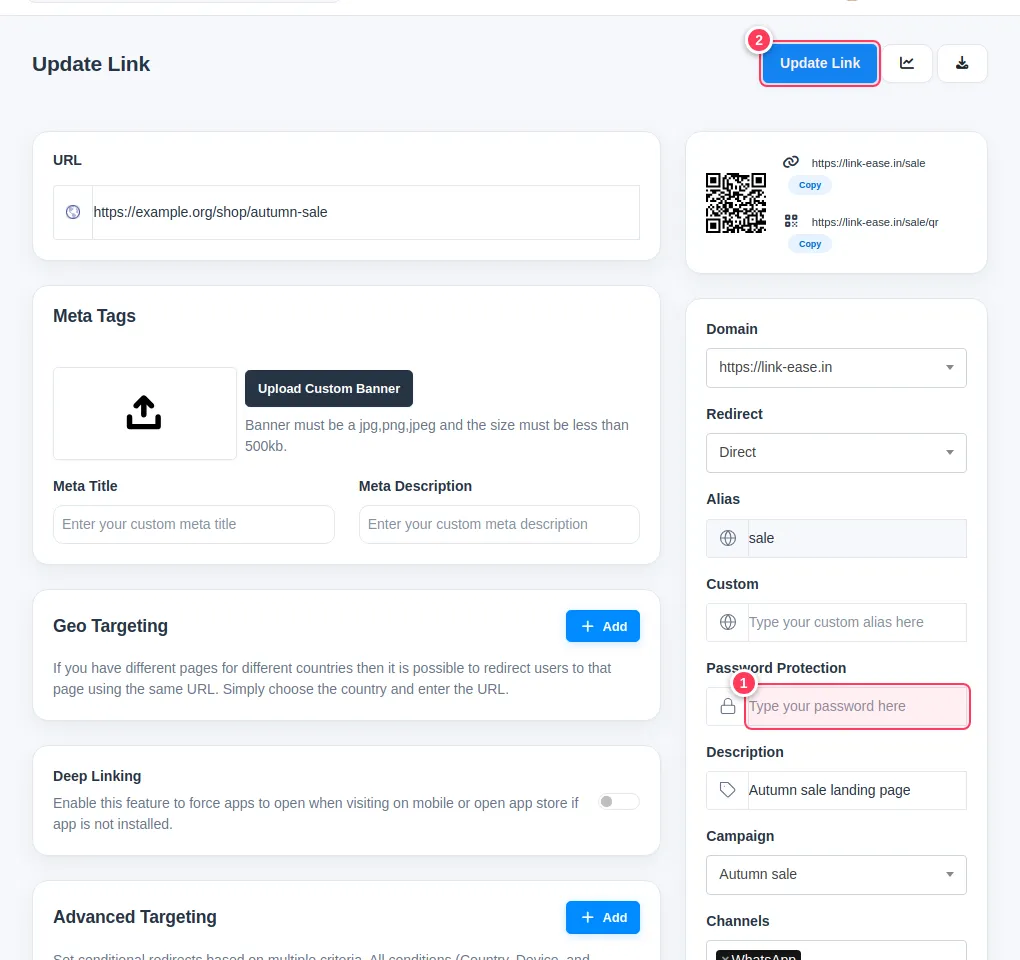1020x960 pixels.
Task: Click the Update Link page heading
Action: (91, 64)
